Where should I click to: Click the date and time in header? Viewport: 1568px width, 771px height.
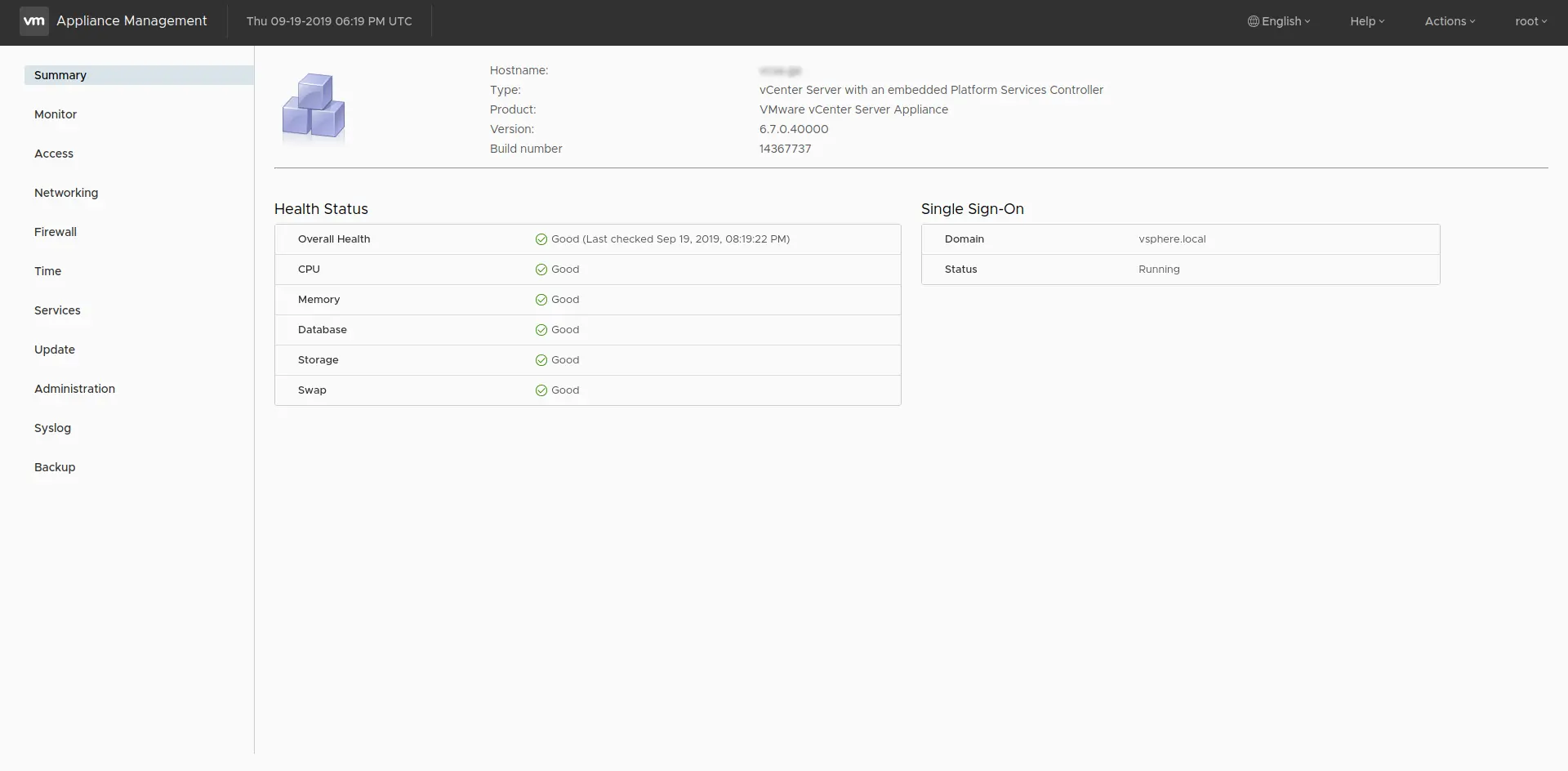click(329, 21)
